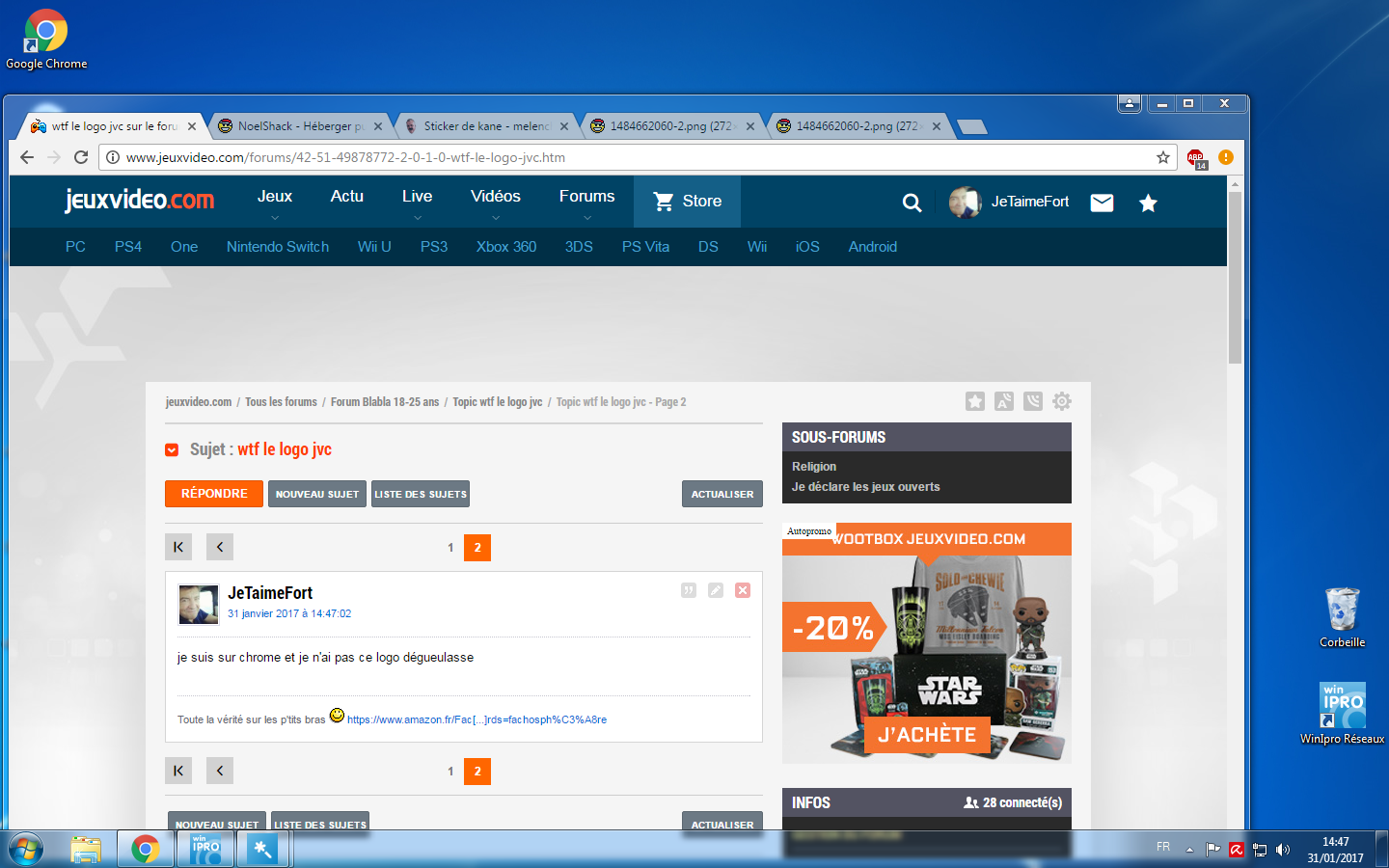This screenshot has width=1389, height=868.
Task: Go to page 1 of the topic
Action: (450, 548)
